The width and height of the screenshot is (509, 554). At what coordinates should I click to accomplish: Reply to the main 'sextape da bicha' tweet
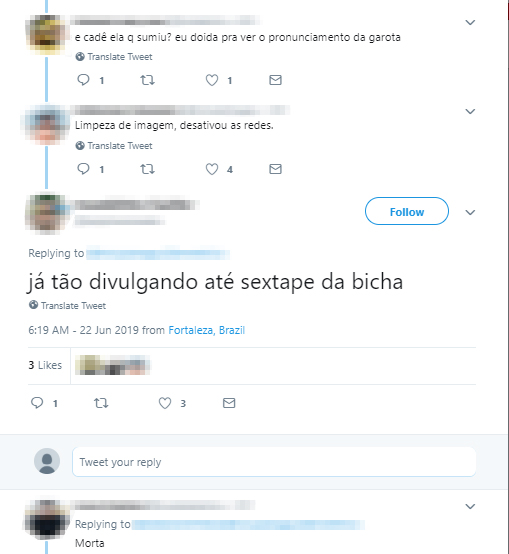[x=37, y=403]
